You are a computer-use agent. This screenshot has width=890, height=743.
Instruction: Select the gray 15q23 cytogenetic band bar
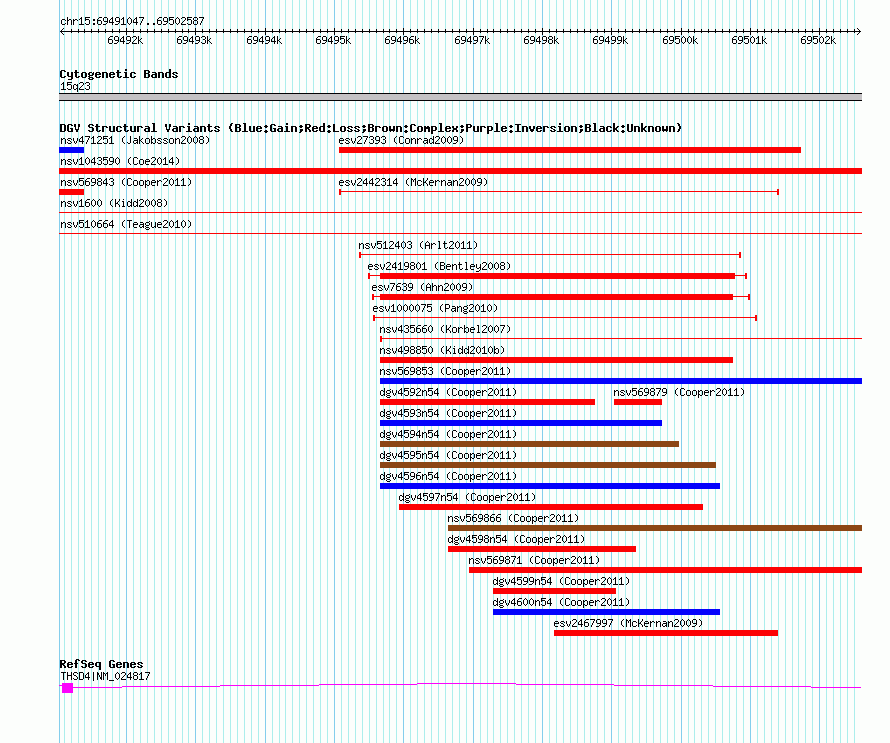click(460, 97)
